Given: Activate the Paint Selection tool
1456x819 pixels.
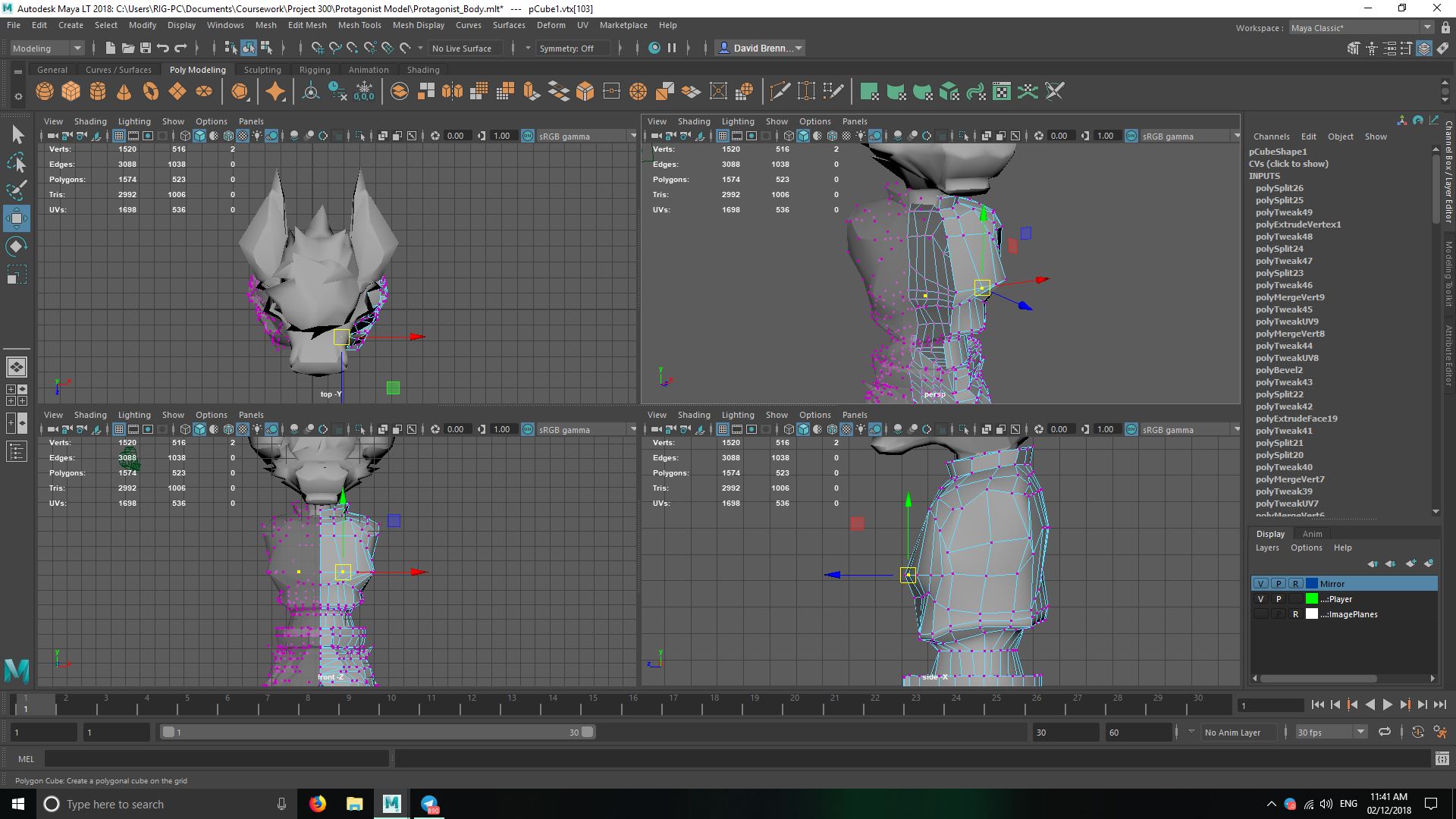Looking at the screenshot, I should pos(17,190).
